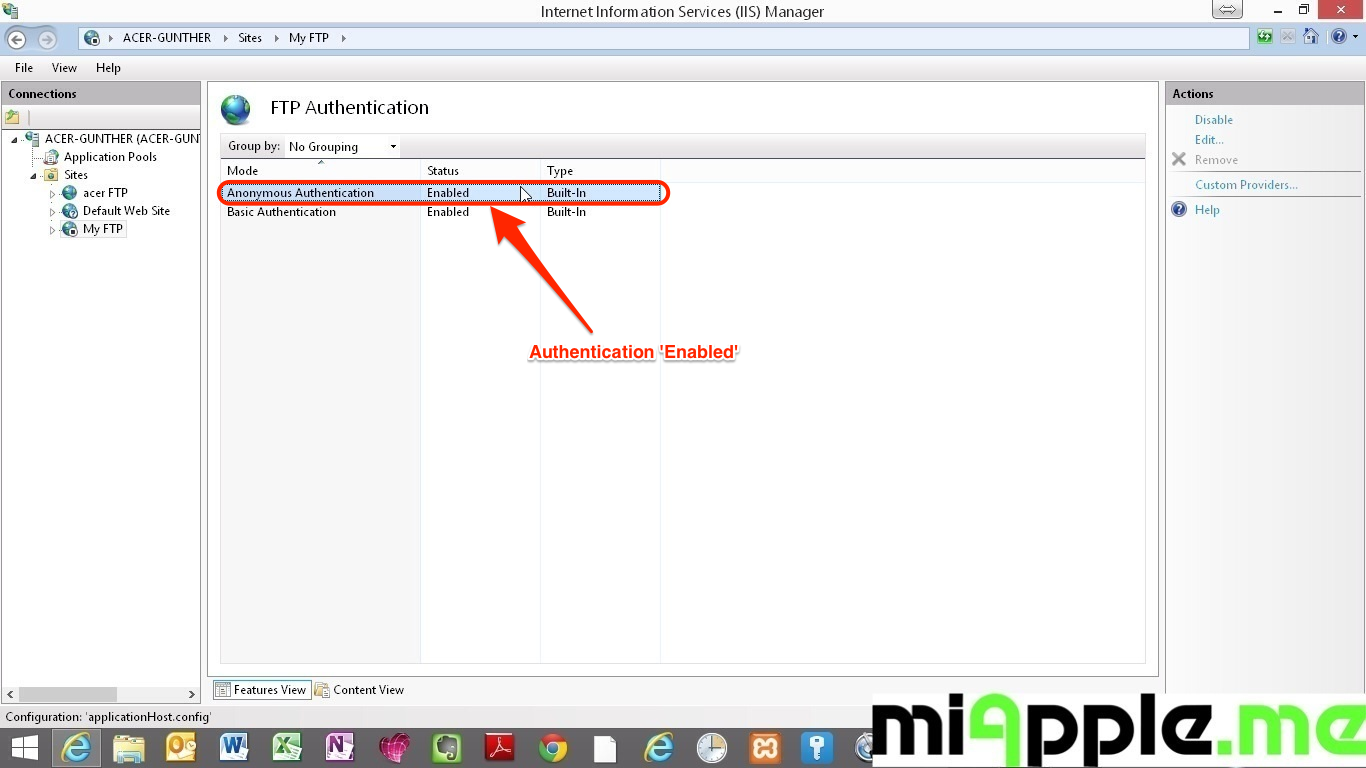Viewport: 1366px width, 768px height.
Task: Click the green refresh page icon
Action: (x=1265, y=37)
